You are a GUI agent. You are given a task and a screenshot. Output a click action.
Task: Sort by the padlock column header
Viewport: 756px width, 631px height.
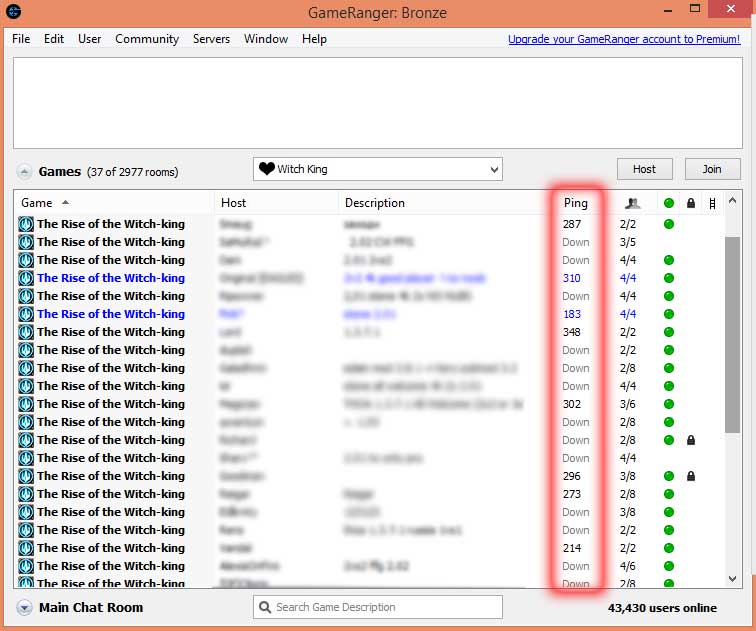690,203
